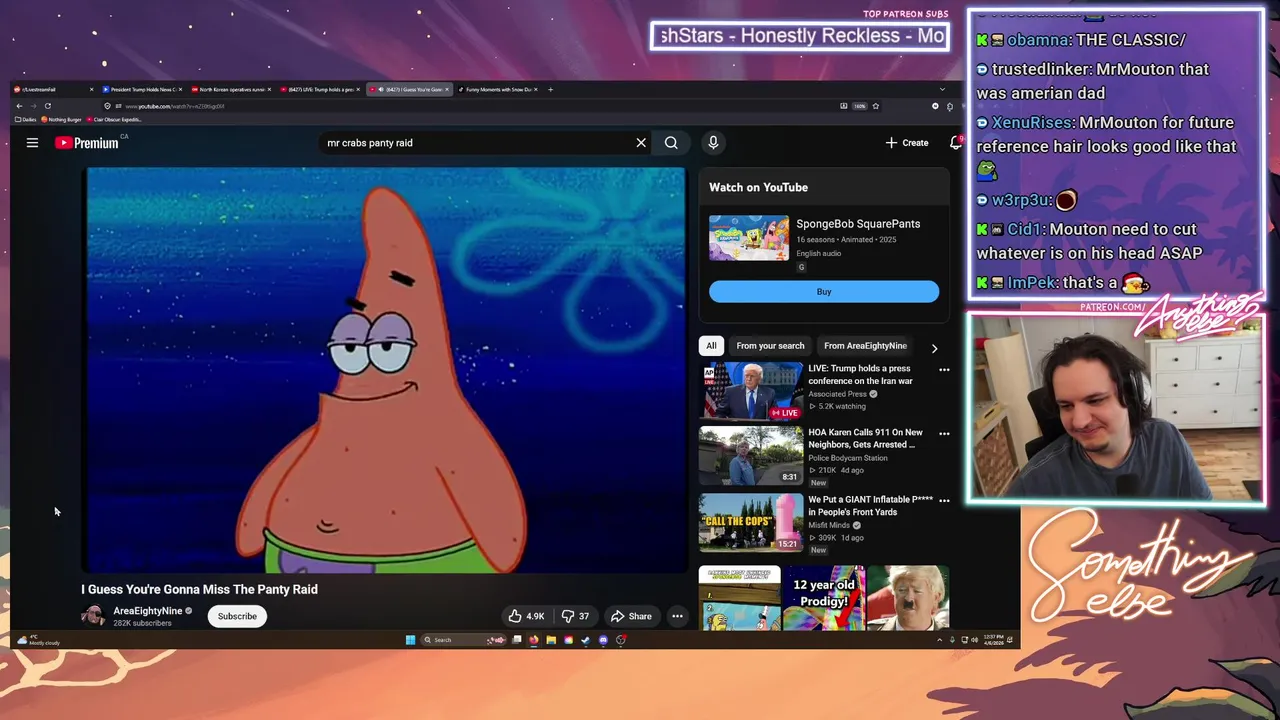Open options for Trump press conference video
The image size is (1280, 720).
944,370
